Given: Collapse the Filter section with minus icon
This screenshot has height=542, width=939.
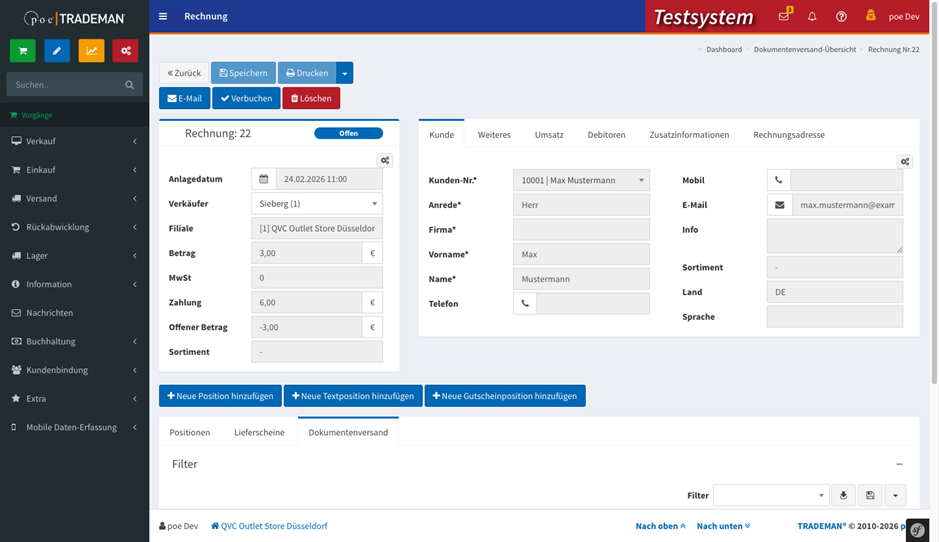Looking at the screenshot, I should (x=899, y=464).
